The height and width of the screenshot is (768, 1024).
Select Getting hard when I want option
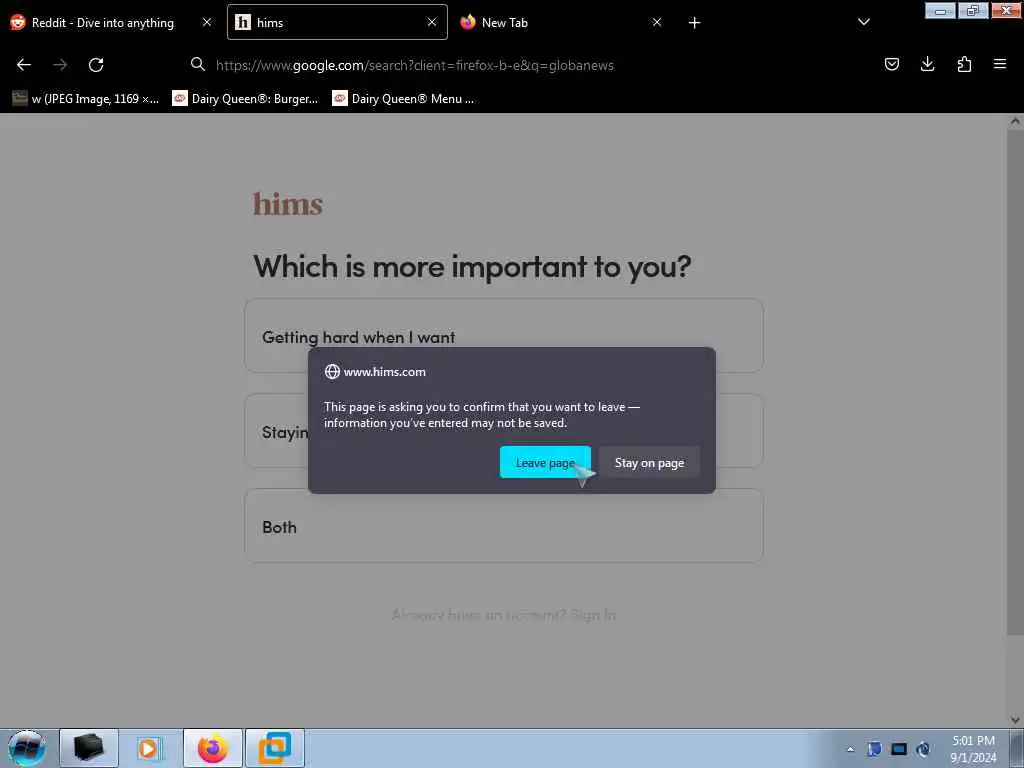click(504, 336)
